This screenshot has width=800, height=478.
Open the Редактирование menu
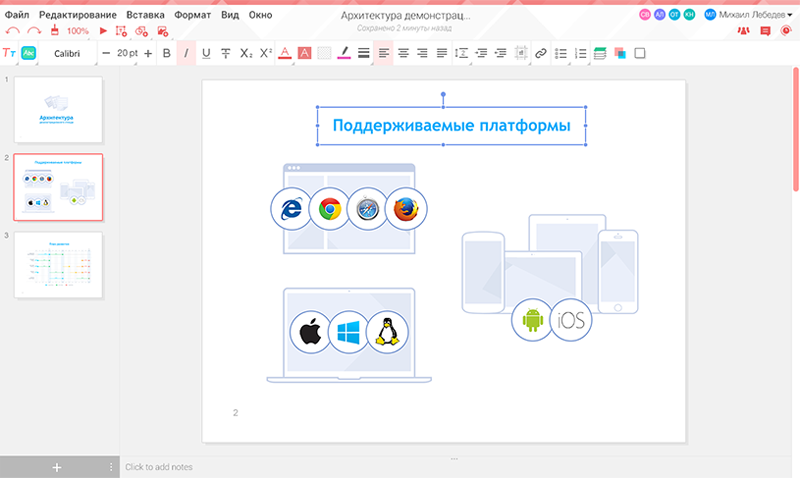tap(78, 15)
